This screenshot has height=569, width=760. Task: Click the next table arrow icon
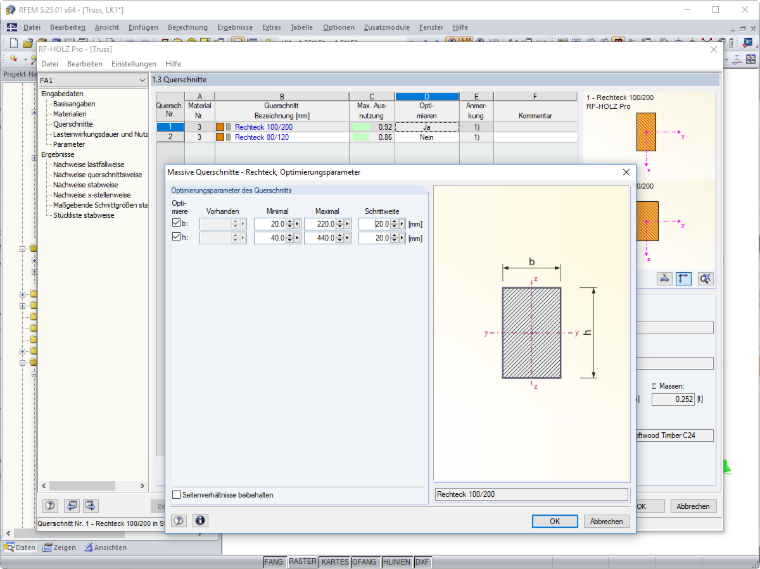pos(91,506)
